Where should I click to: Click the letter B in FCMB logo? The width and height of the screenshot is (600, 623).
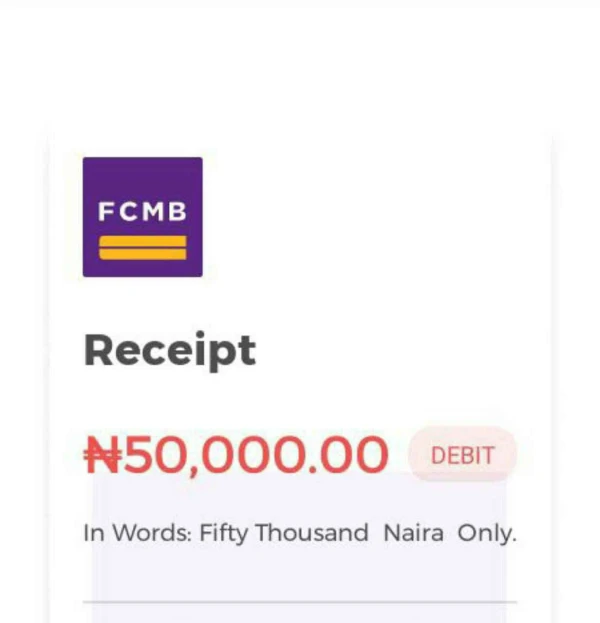tap(178, 211)
